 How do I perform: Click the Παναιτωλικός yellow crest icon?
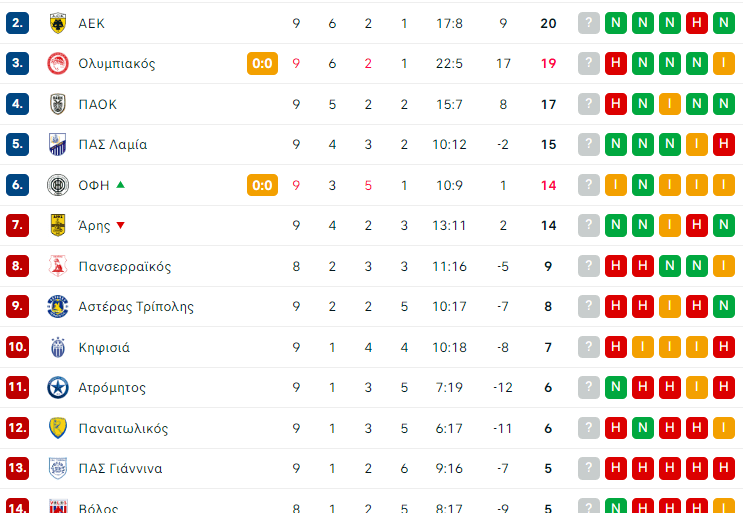click(57, 428)
